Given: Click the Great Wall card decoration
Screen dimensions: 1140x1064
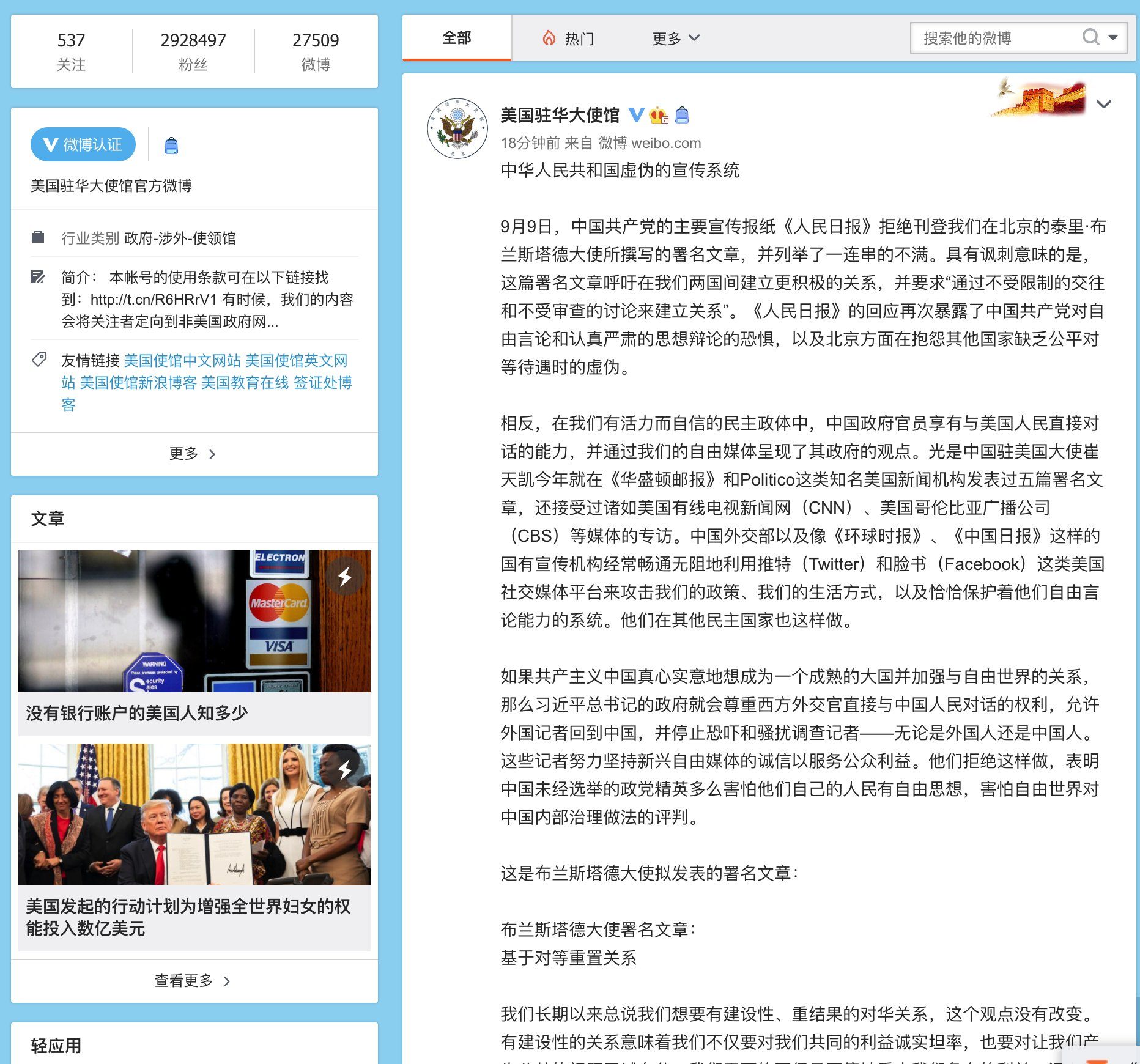Looking at the screenshot, I should [x=1038, y=97].
